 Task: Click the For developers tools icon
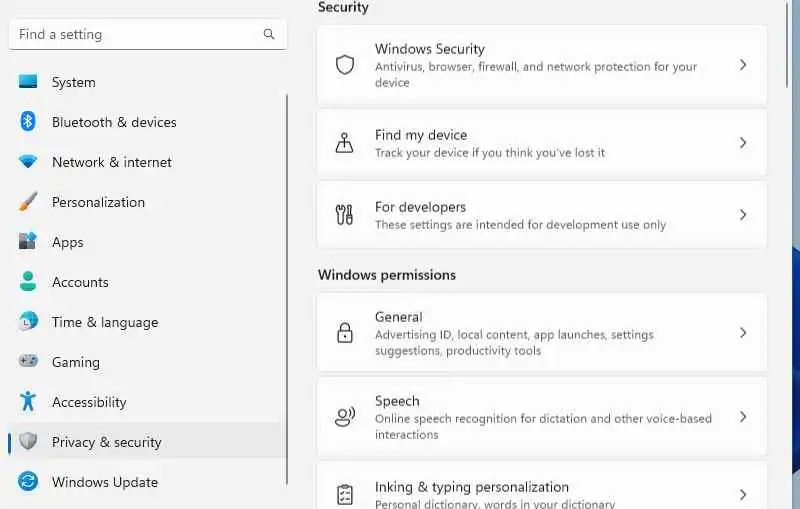click(345, 215)
